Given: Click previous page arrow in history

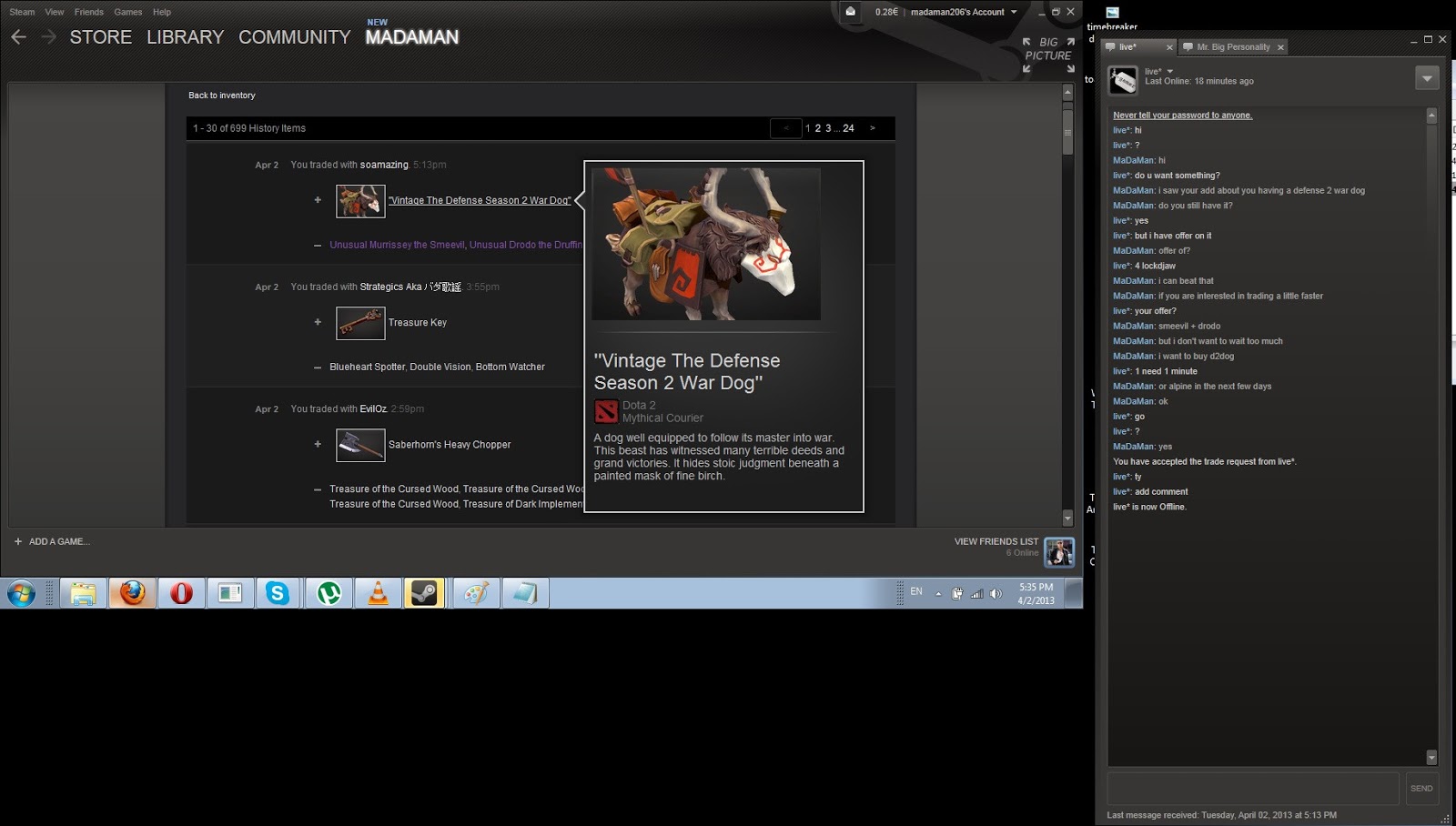Looking at the screenshot, I should point(786,128).
